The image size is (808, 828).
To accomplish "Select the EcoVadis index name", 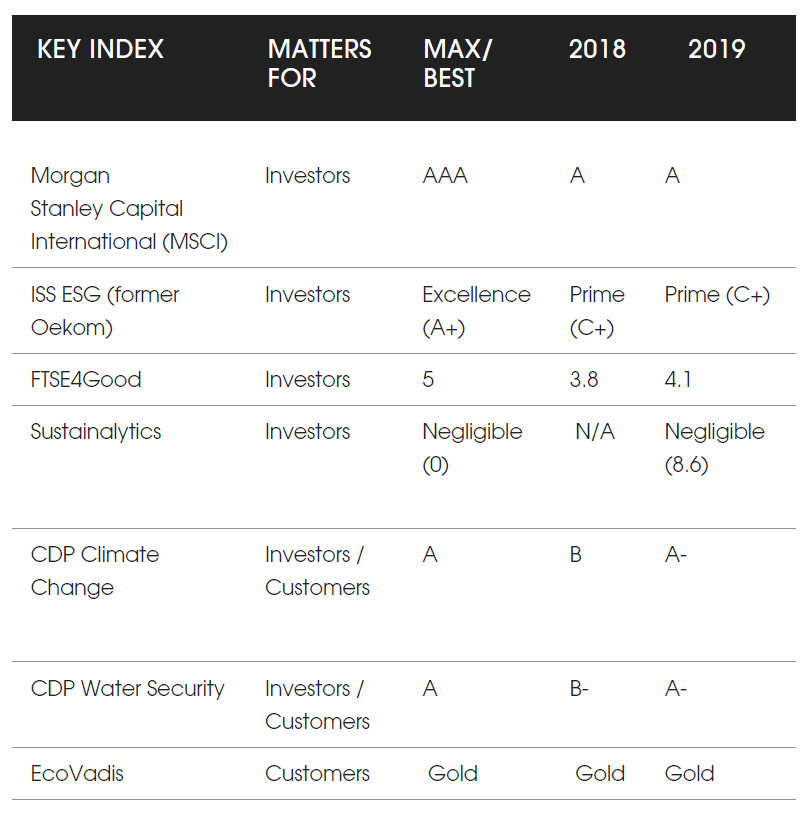I will click(x=77, y=774).
